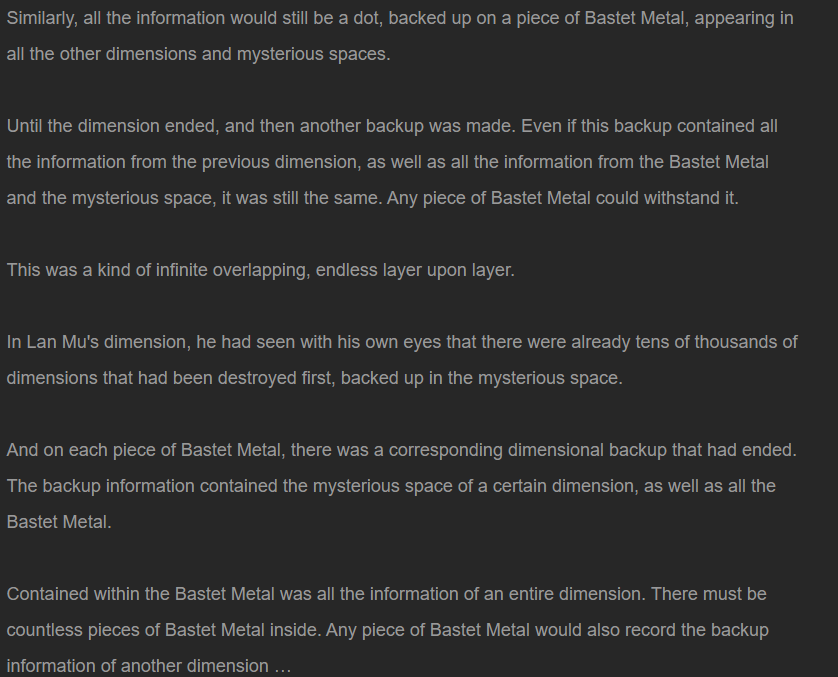Image resolution: width=838 pixels, height=677 pixels.
Task: Click the line beginning 'the information from the previous dimension'
Action: [x=387, y=162]
